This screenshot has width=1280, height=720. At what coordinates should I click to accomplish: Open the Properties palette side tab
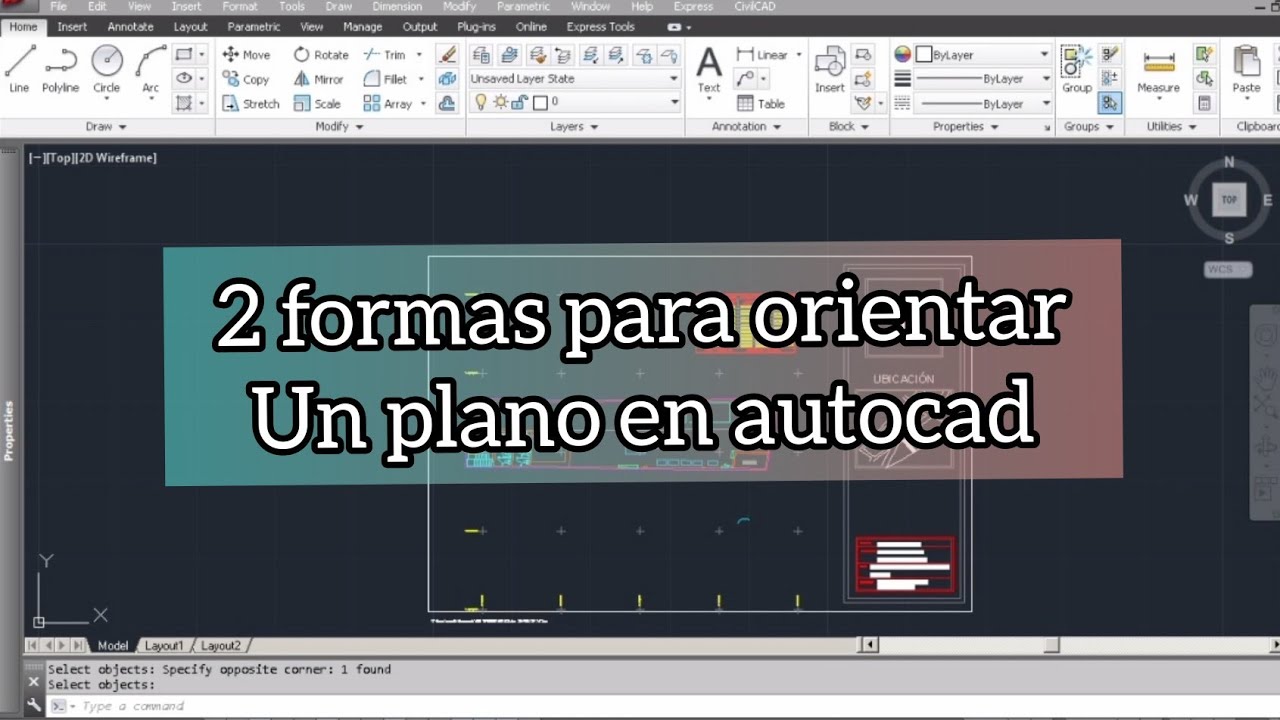pos(9,430)
